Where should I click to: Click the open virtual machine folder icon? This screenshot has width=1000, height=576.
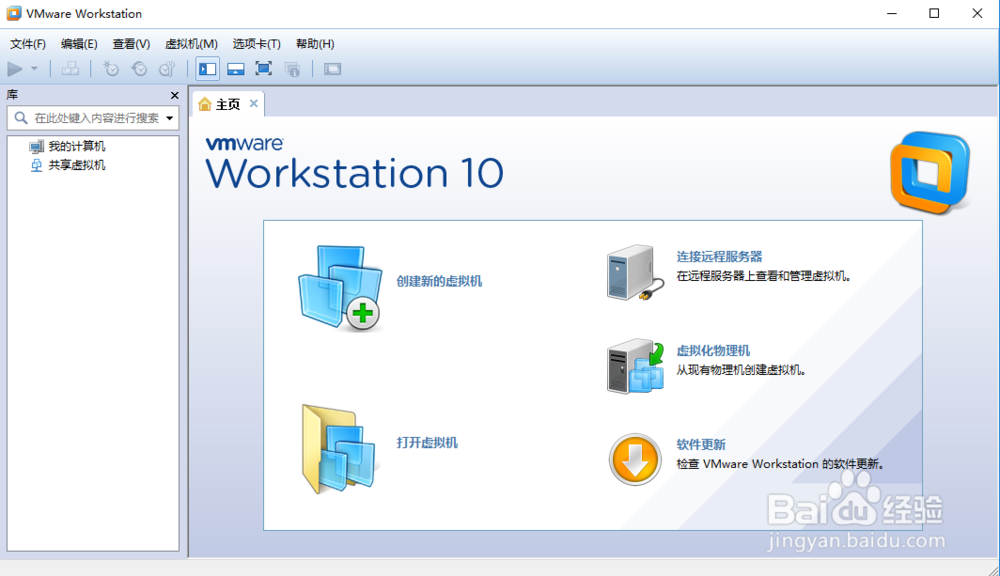pos(340,448)
